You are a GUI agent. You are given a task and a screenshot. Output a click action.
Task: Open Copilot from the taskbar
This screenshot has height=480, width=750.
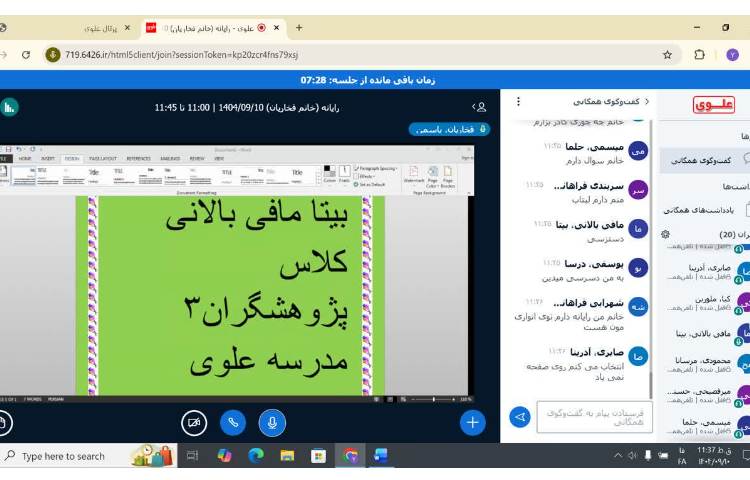click(224, 456)
